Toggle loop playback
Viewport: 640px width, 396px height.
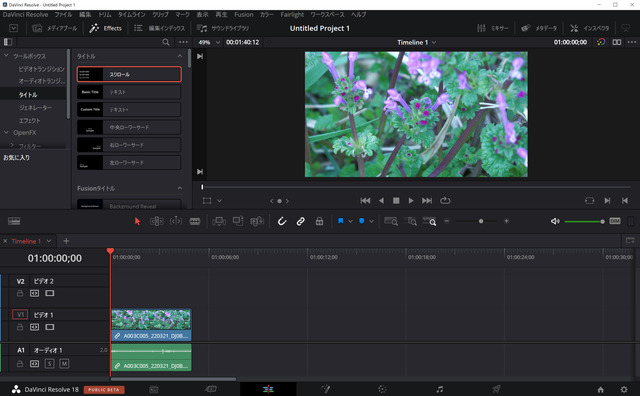(x=445, y=200)
